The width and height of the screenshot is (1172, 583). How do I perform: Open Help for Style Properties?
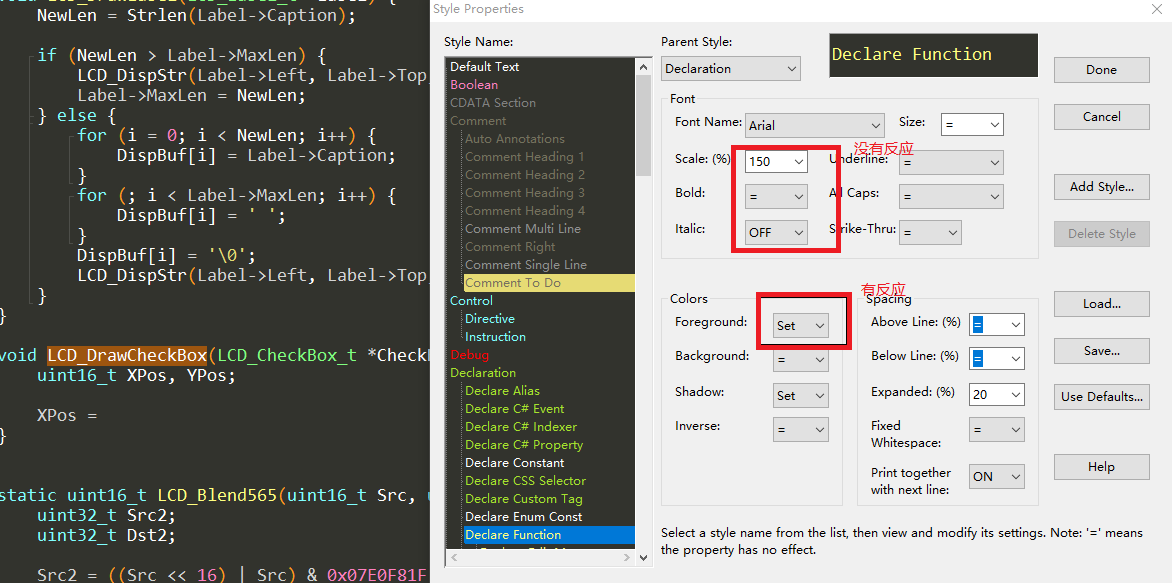[x=1101, y=467]
